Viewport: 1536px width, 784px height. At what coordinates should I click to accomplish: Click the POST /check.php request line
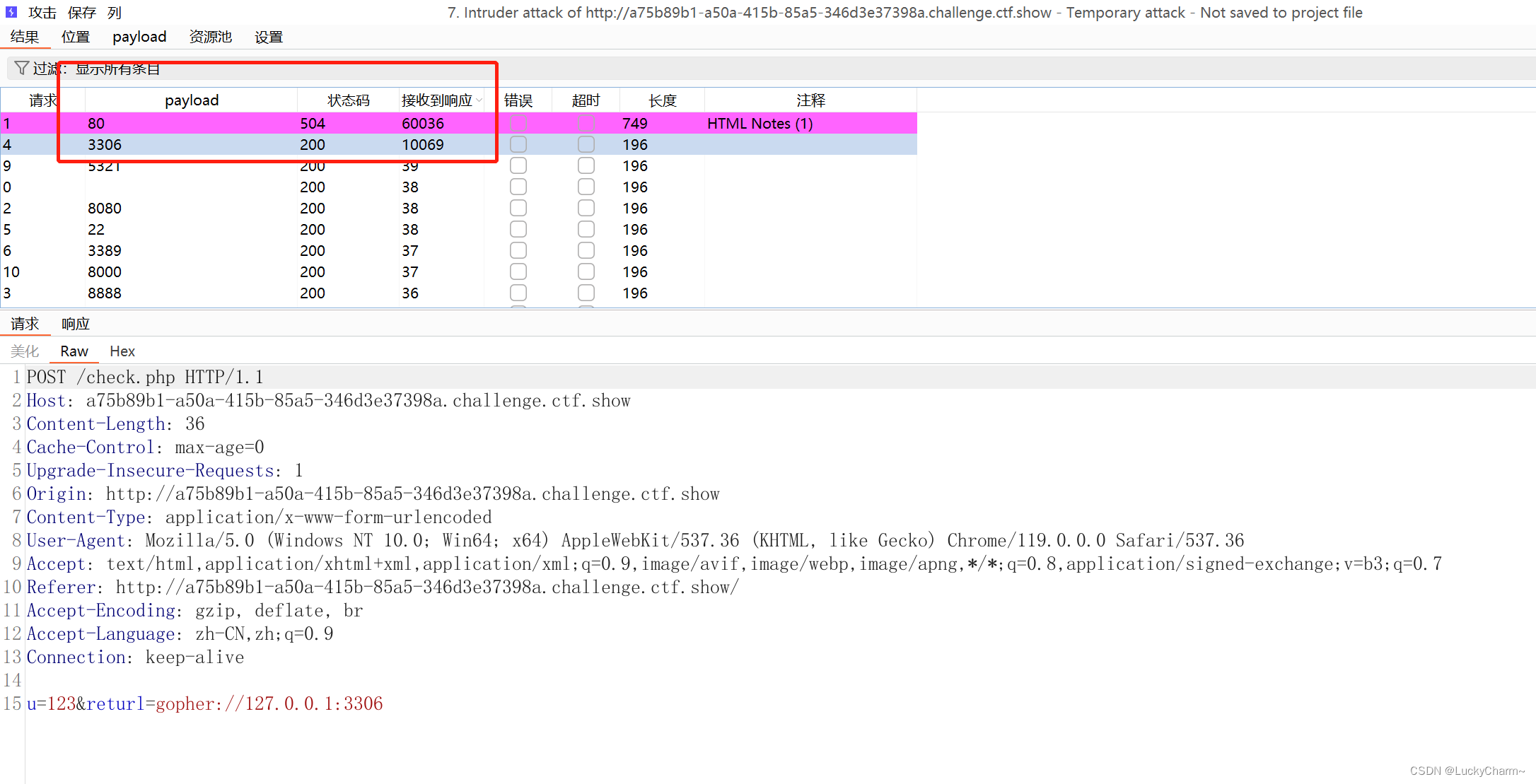(x=145, y=377)
